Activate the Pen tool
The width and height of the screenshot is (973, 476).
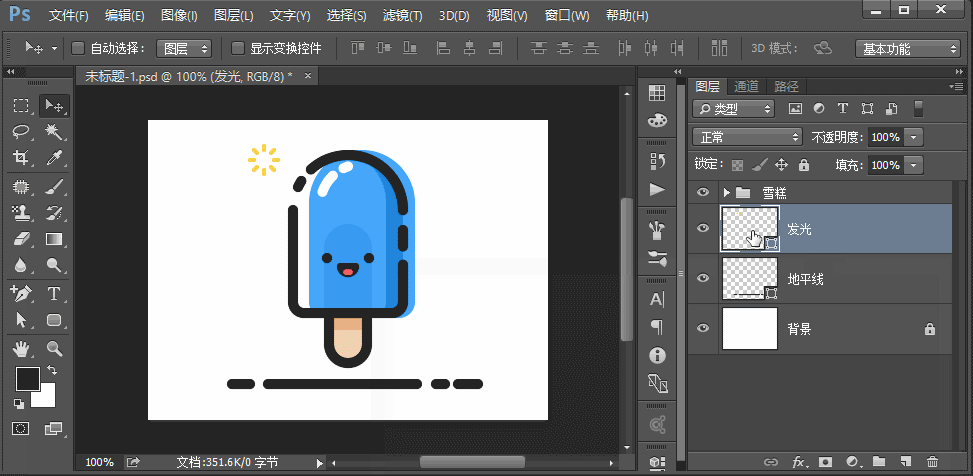point(21,293)
